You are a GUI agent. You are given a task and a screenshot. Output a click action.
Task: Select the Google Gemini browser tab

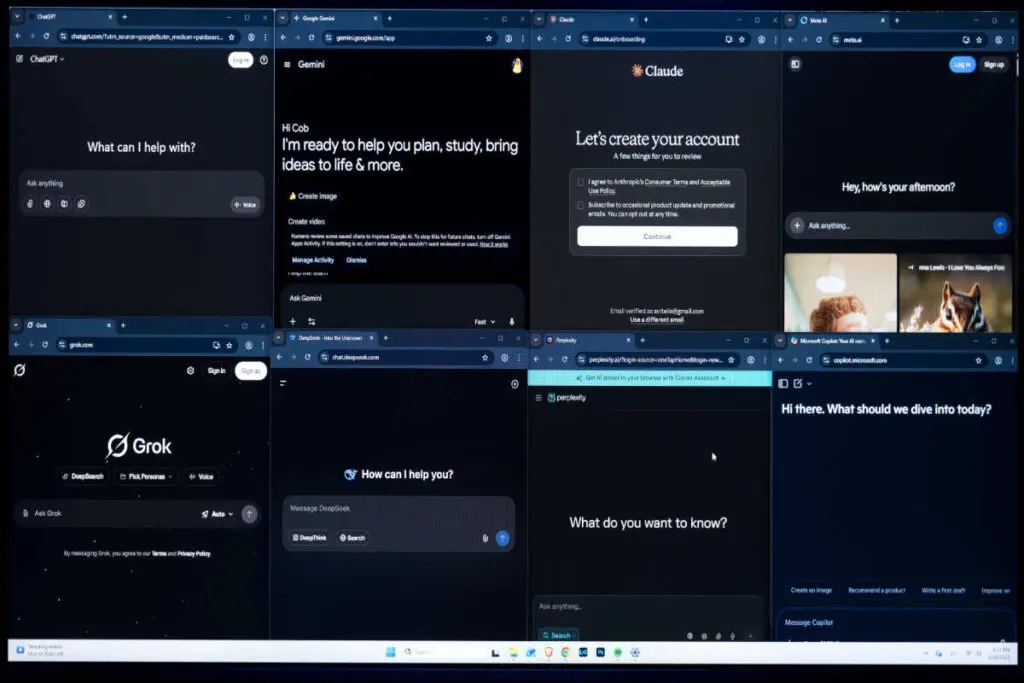click(335, 18)
